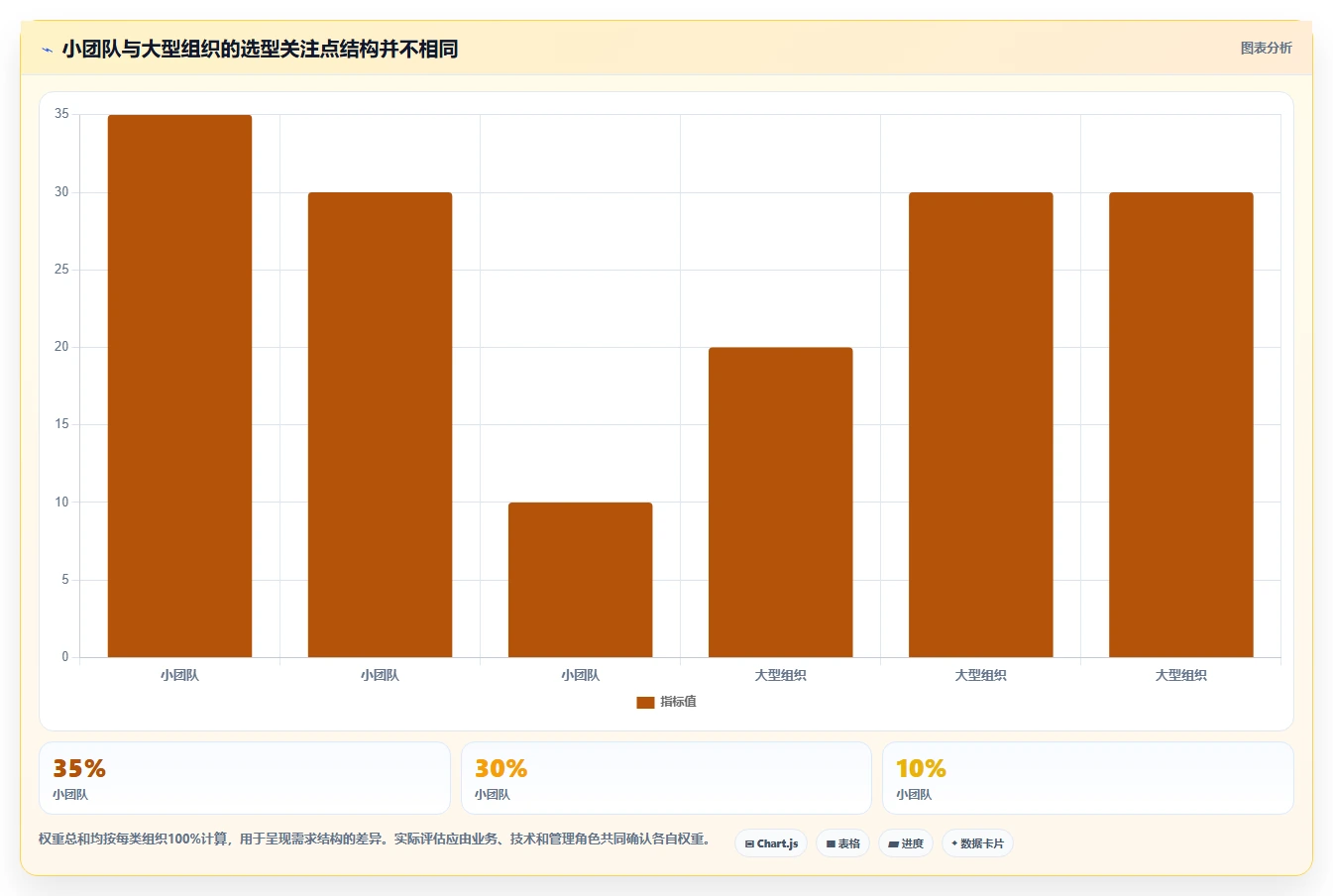The width and height of the screenshot is (1333, 896).
Task: Toggle the 指标值 legend color swatch
Action: pyautogui.click(x=645, y=702)
